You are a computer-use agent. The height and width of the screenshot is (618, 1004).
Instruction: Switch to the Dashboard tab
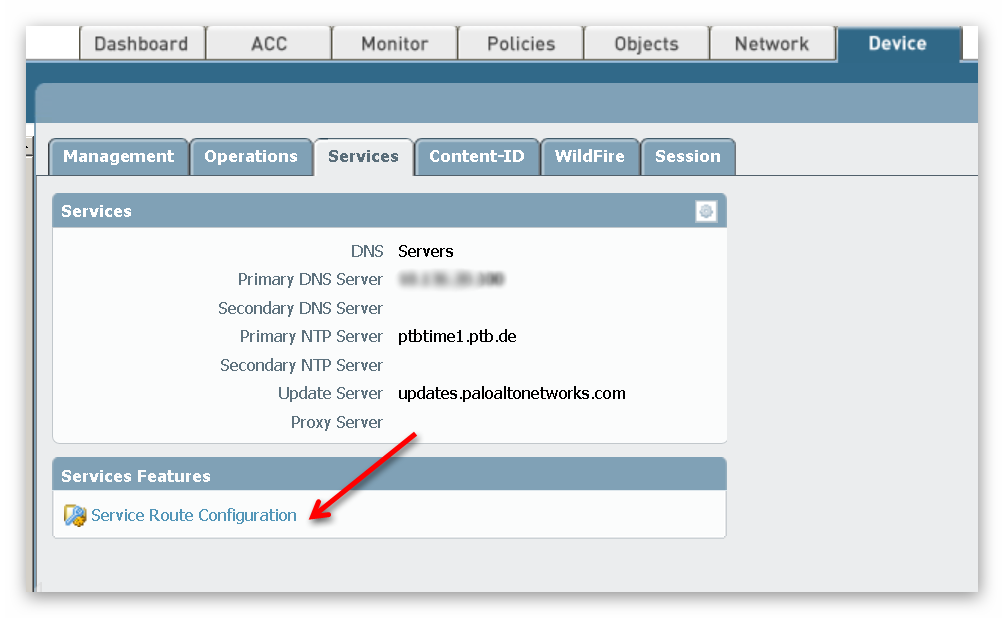tap(142, 44)
